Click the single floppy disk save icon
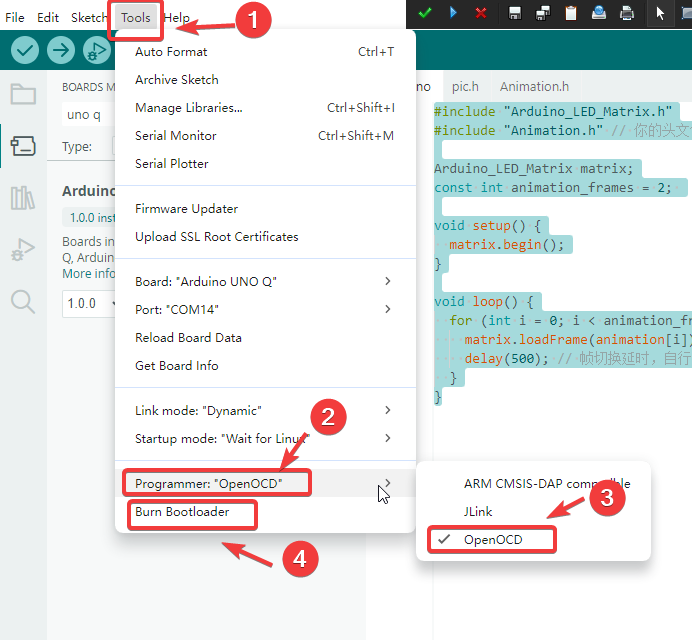The width and height of the screenshot is (692, 640). point(515,13)
